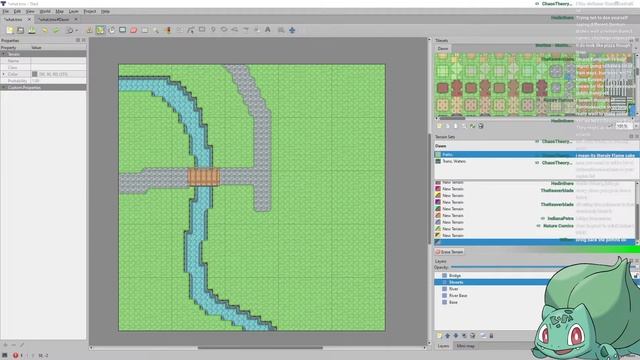Click the New Layer icon under Layers

pyautogui.click(x=440, y=336)
